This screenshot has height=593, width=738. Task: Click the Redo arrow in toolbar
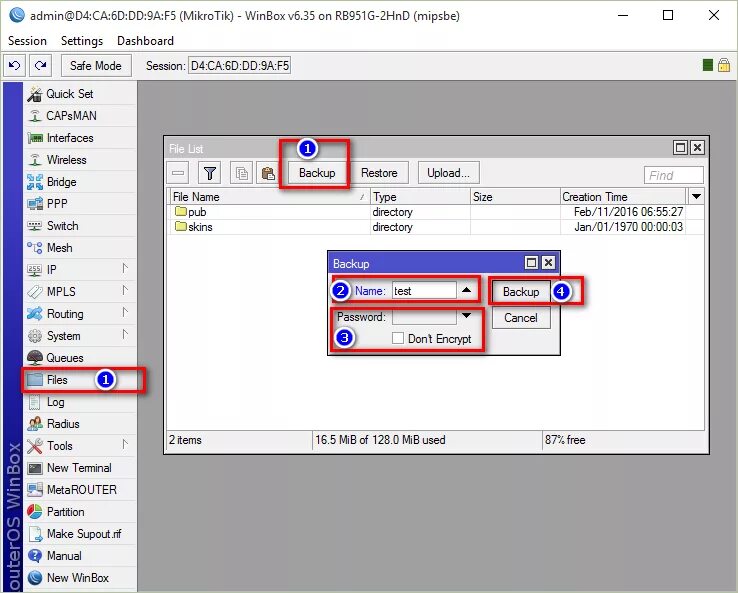click(x=40, y=65)
